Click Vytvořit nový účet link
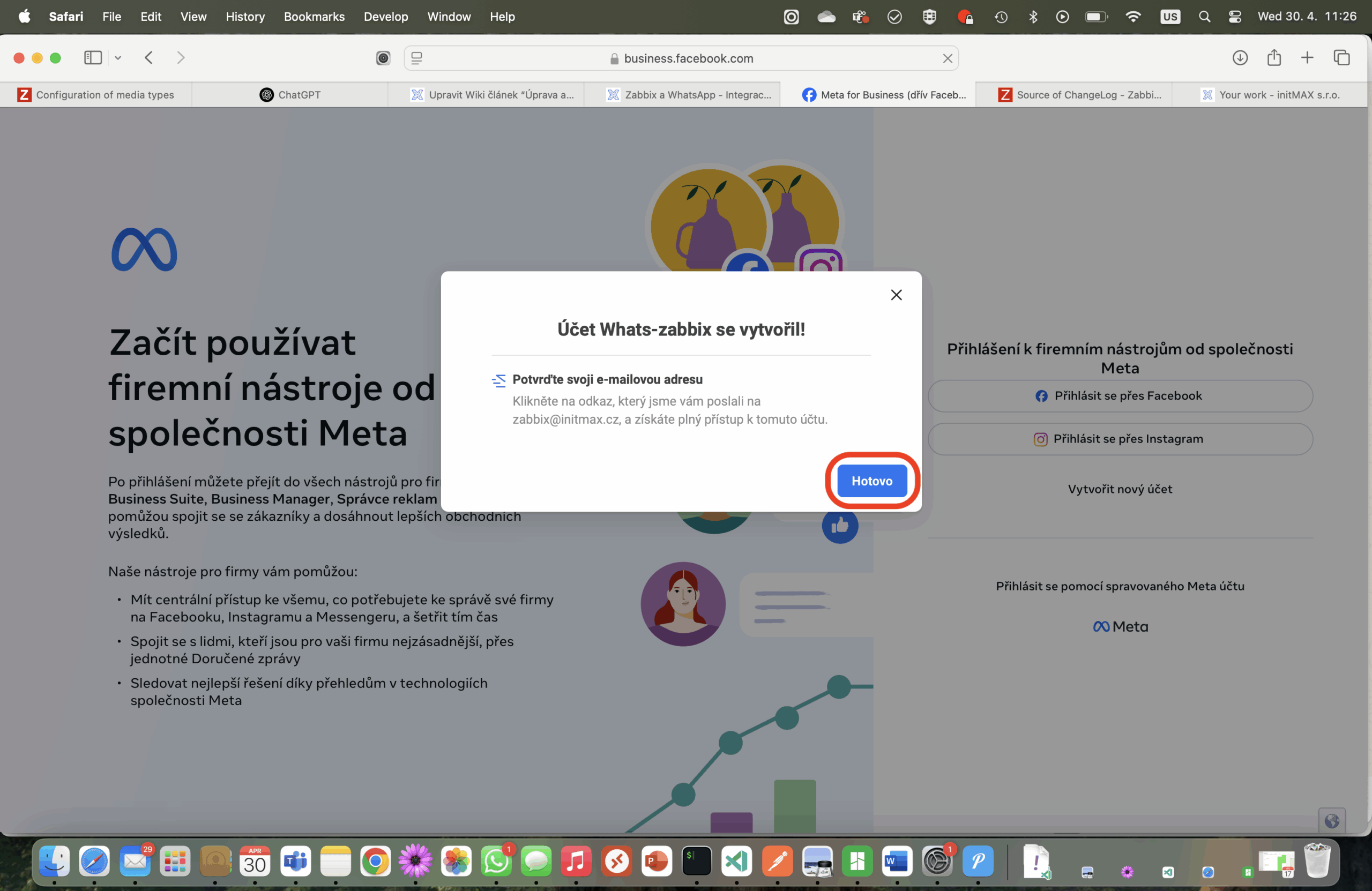The height and width of the screenshot is (891, 1372). click(1120, 489)
